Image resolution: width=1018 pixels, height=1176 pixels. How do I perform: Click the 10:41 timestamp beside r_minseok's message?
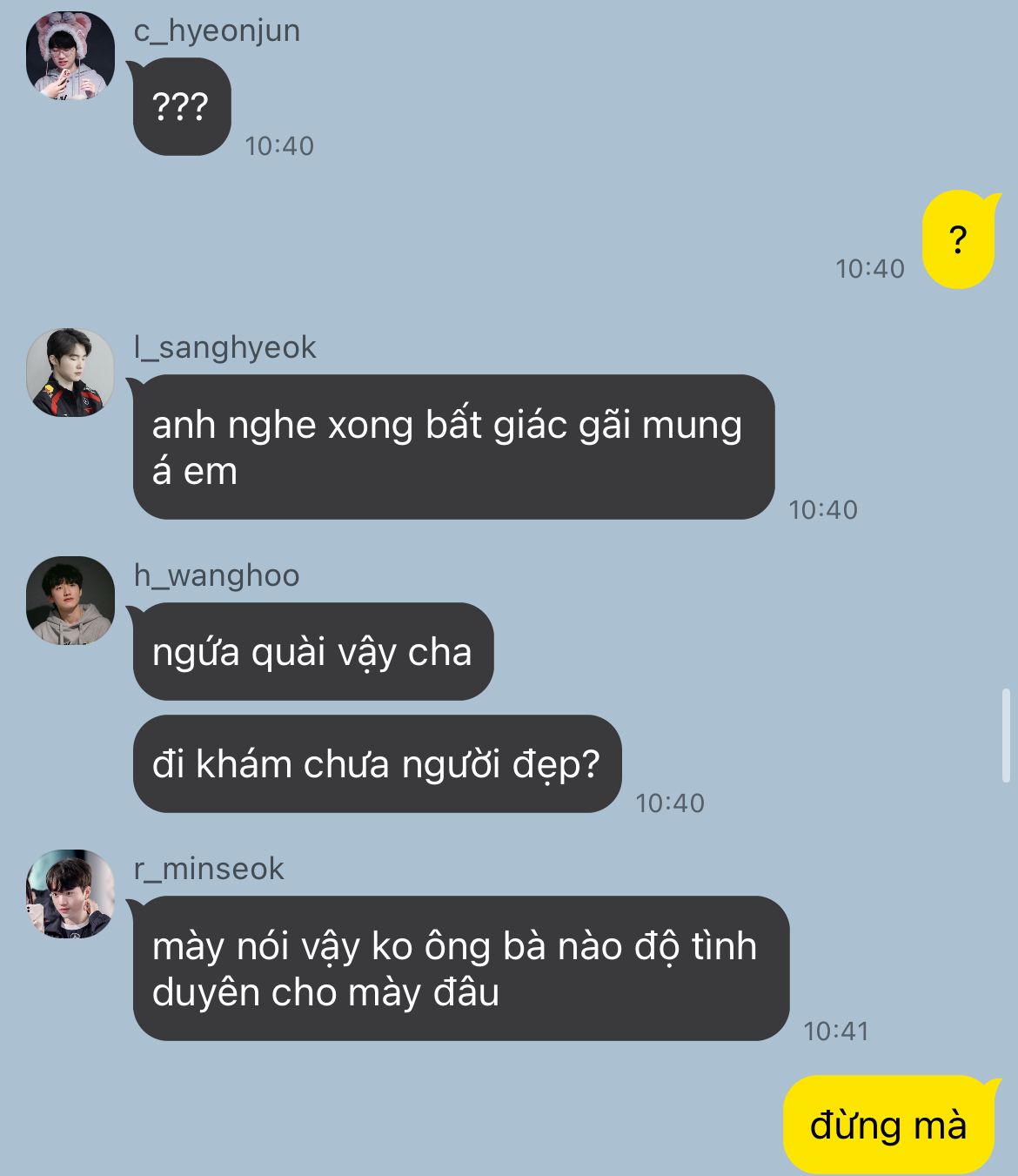click(x=836, y=1032)
